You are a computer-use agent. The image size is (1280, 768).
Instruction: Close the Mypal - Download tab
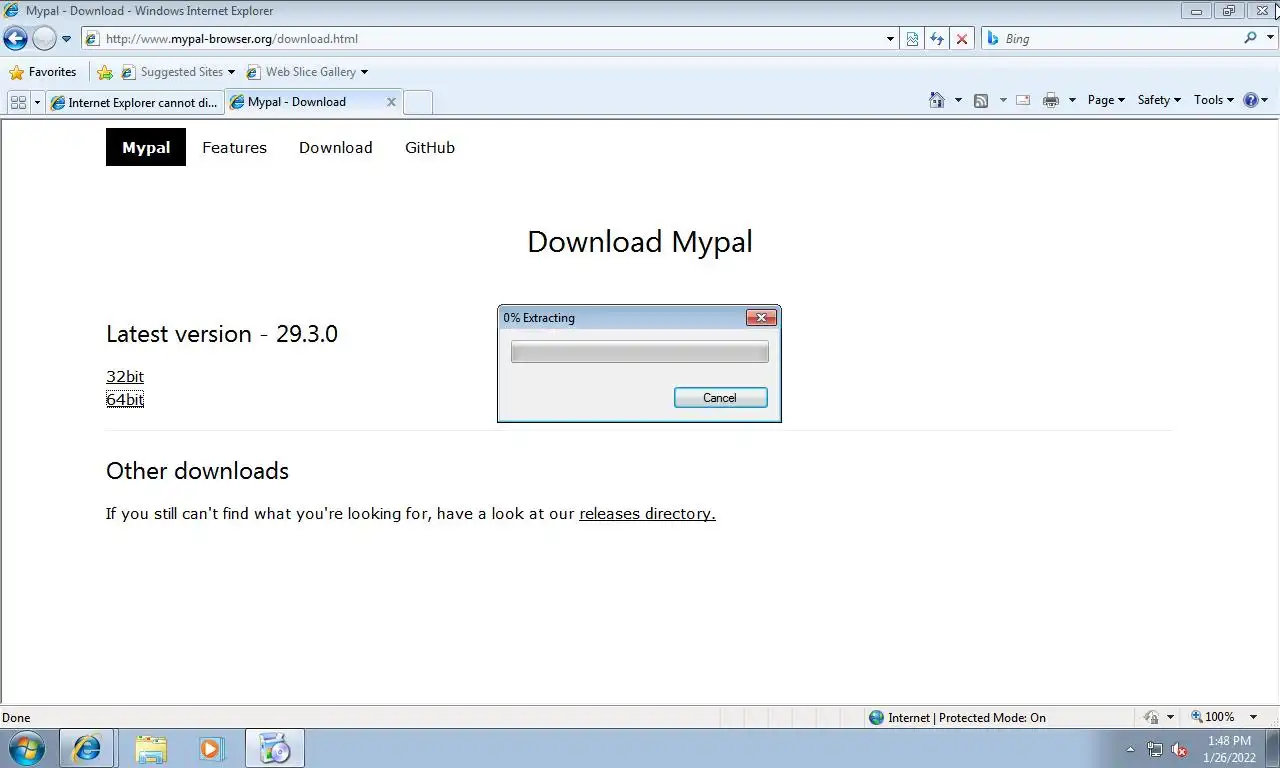[x=391, y=102]
